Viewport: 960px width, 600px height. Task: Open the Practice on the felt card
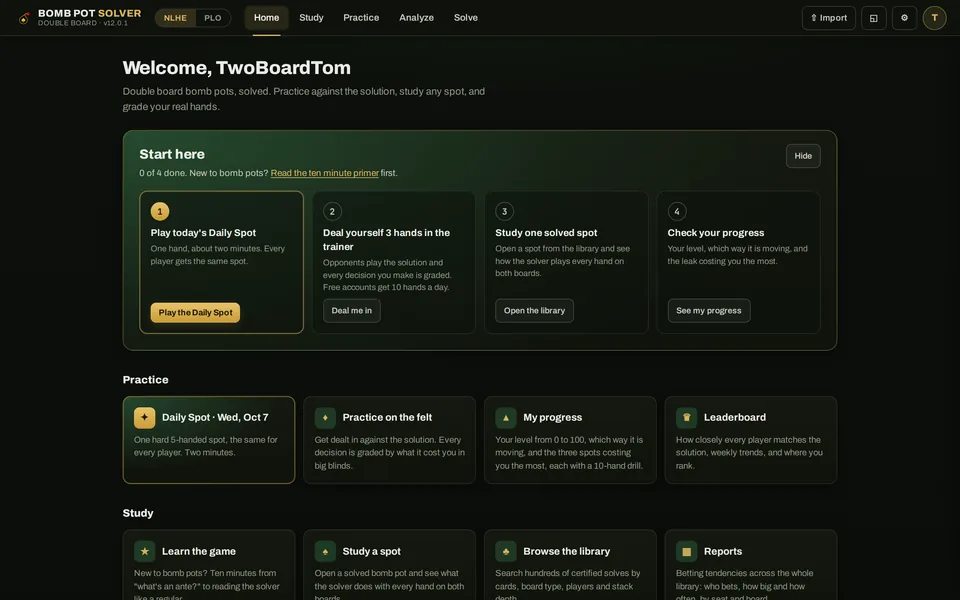(389, 440)
